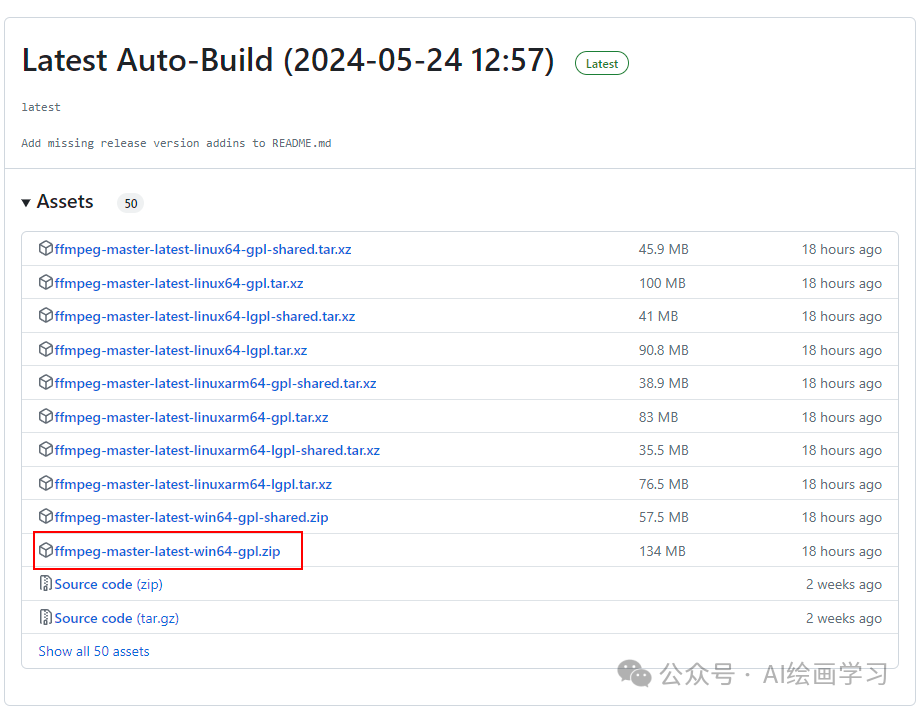Click package icon beside linuxarm64-gpl.tar.xz
This screenshot has width=918, height=711.
(46, 416)
